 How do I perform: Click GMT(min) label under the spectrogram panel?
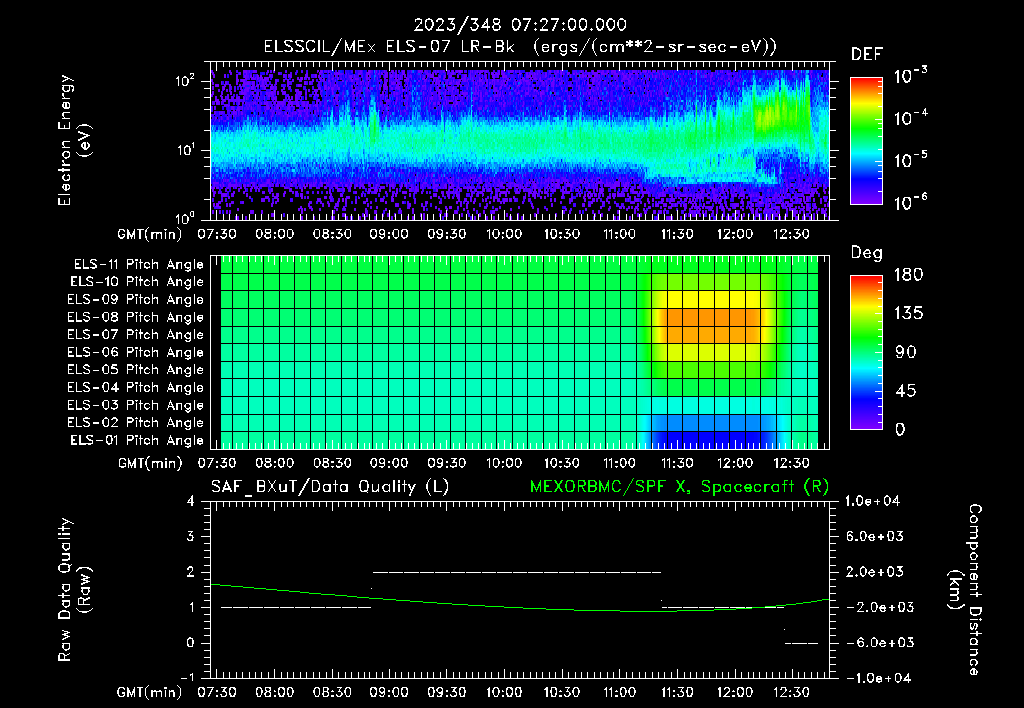(150, 234)
